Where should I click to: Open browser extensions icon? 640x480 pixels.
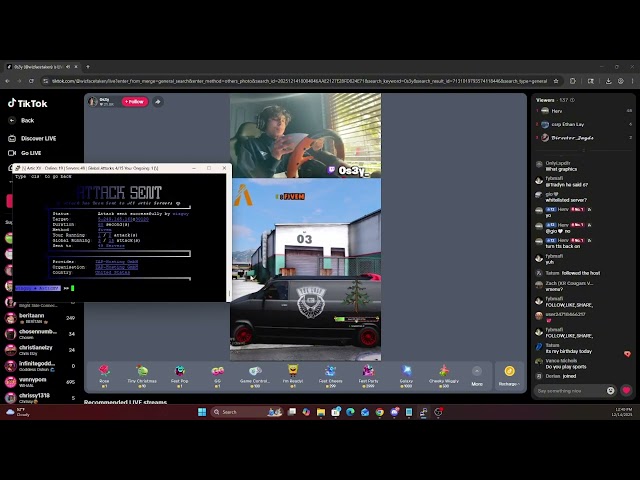point(573,81)
